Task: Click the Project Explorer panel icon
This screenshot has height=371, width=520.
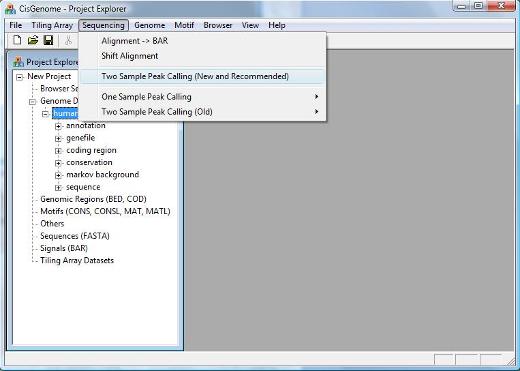Action: [18, 62]
